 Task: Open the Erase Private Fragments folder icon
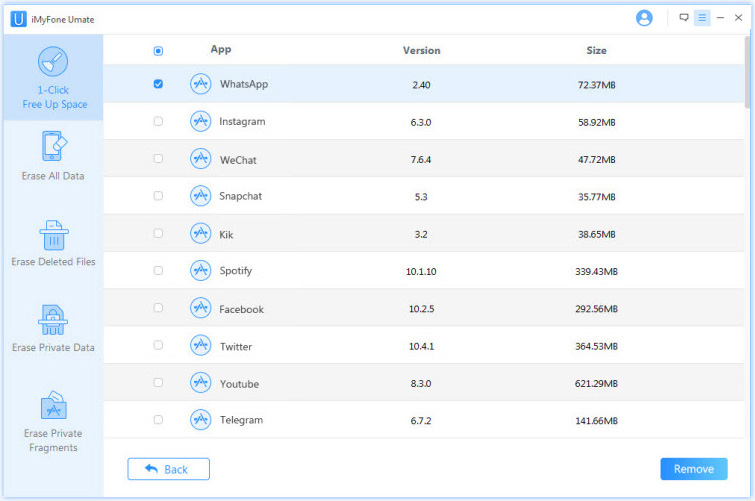53,405
